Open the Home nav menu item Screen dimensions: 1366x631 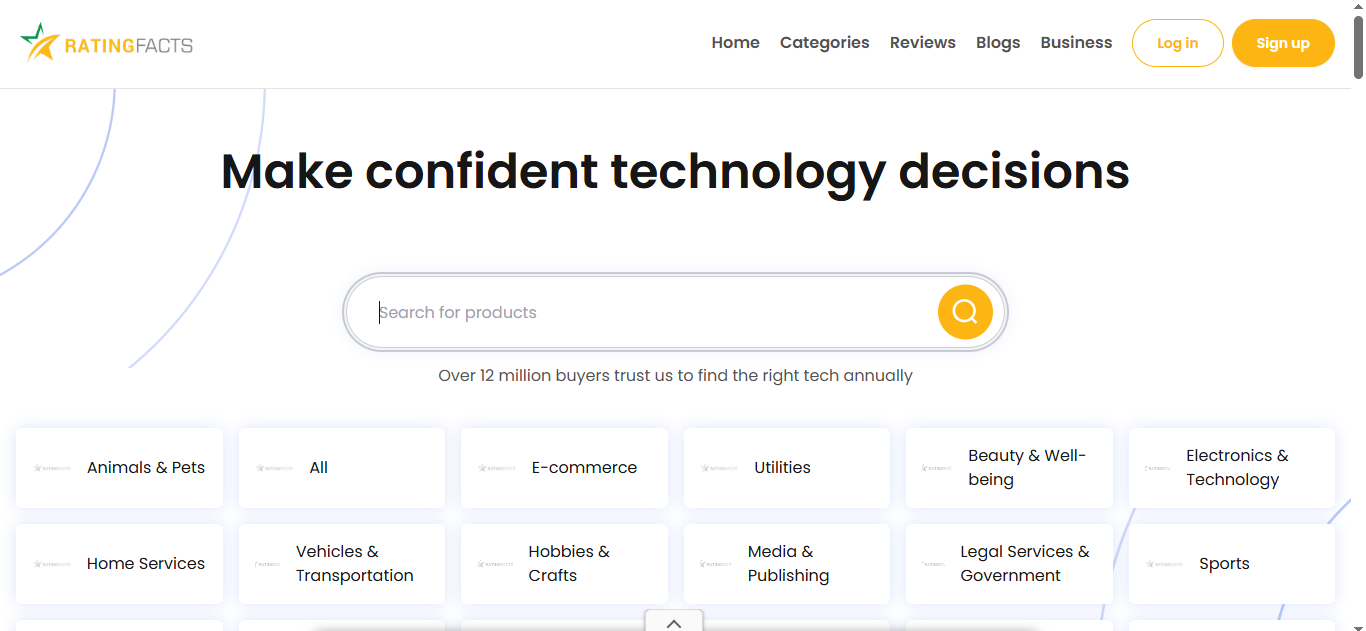coord(735,43)
